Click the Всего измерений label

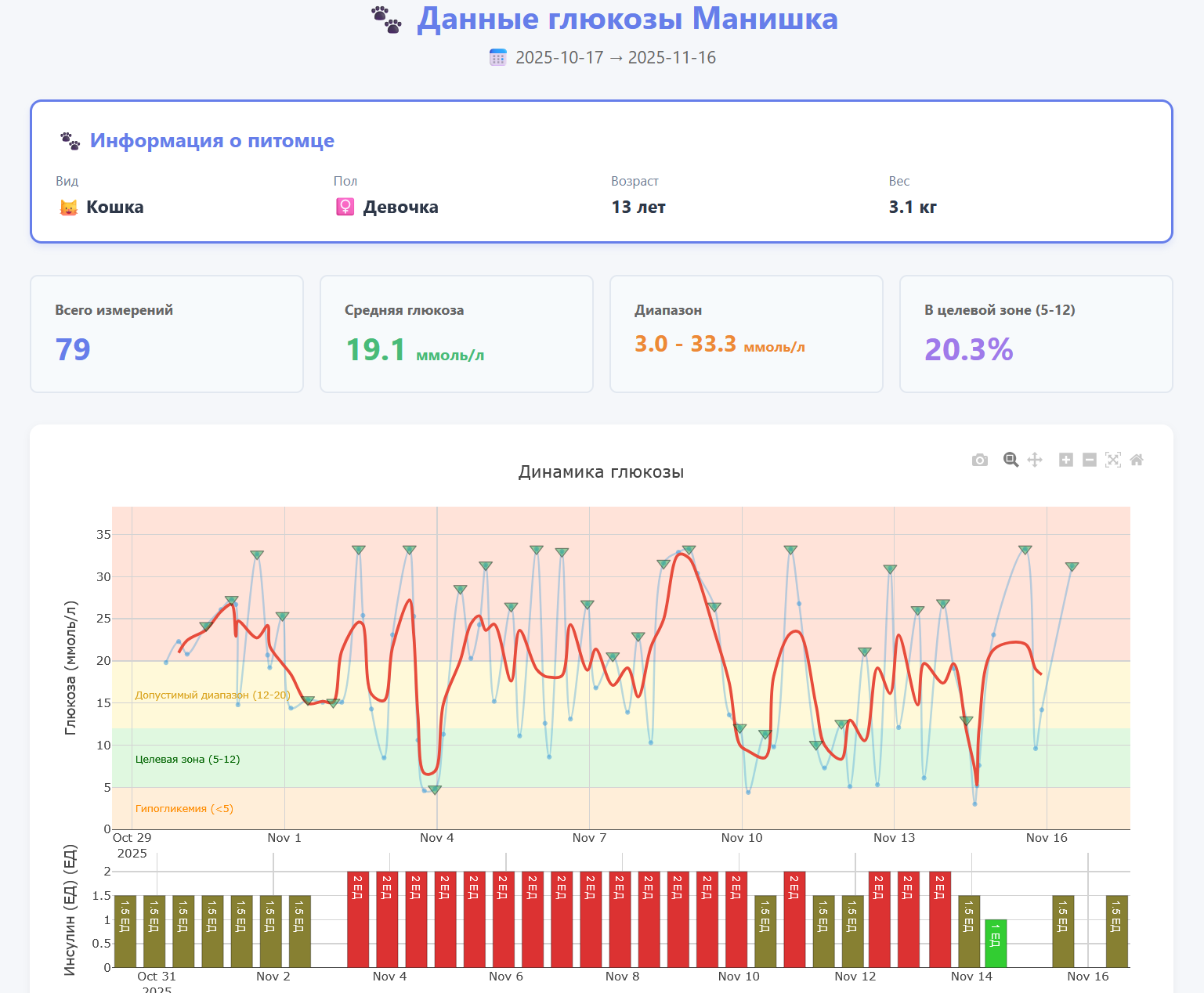click(114, 310)
